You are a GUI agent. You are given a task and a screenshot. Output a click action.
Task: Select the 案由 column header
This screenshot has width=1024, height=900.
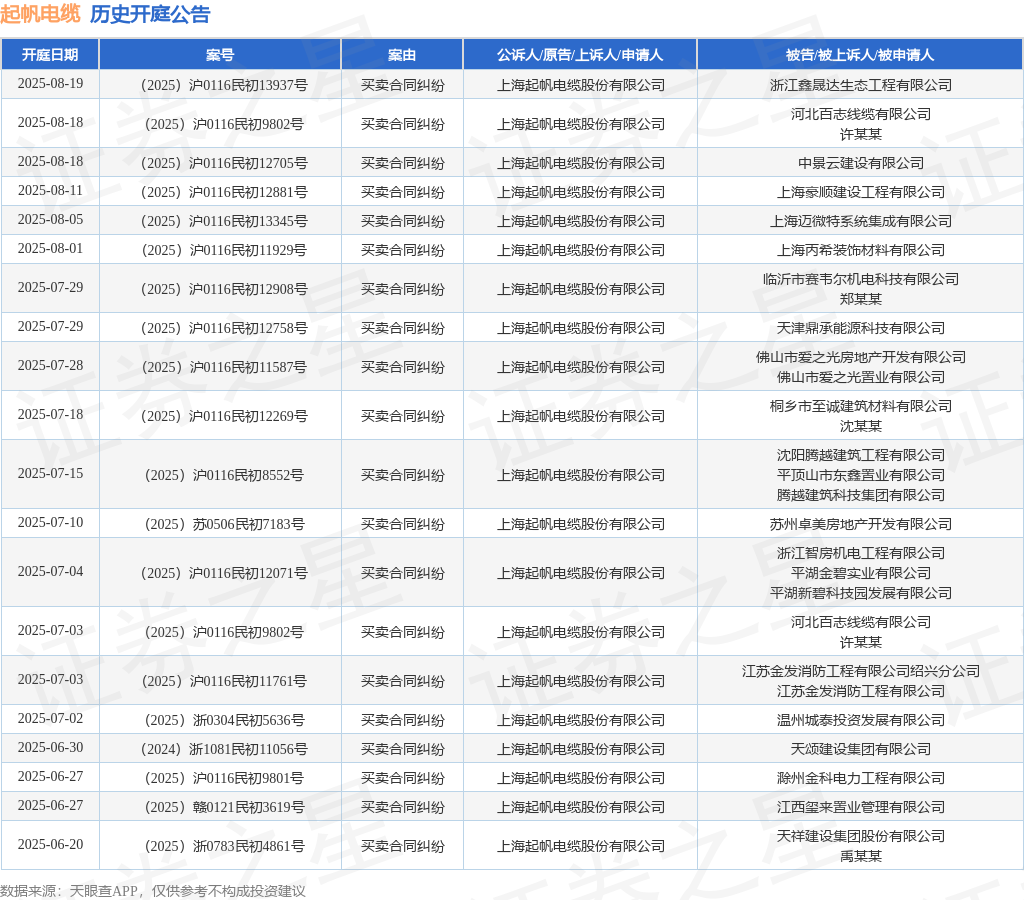tap(402, 55)
